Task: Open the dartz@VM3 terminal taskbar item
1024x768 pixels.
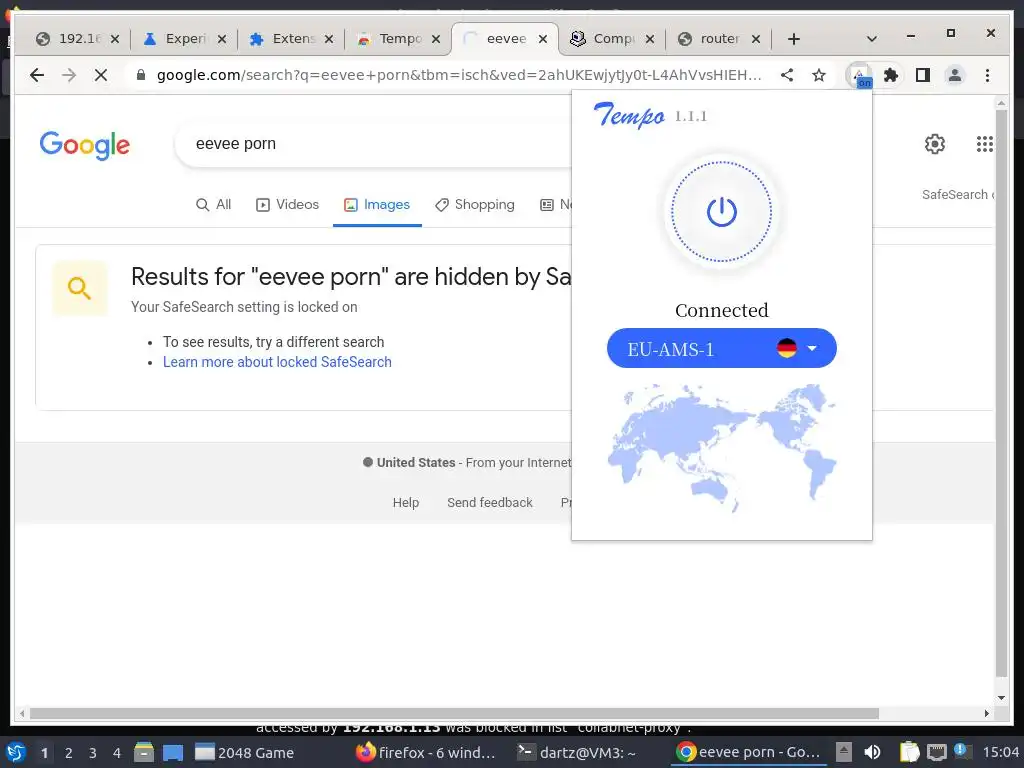Action: [x=576, y=753]
